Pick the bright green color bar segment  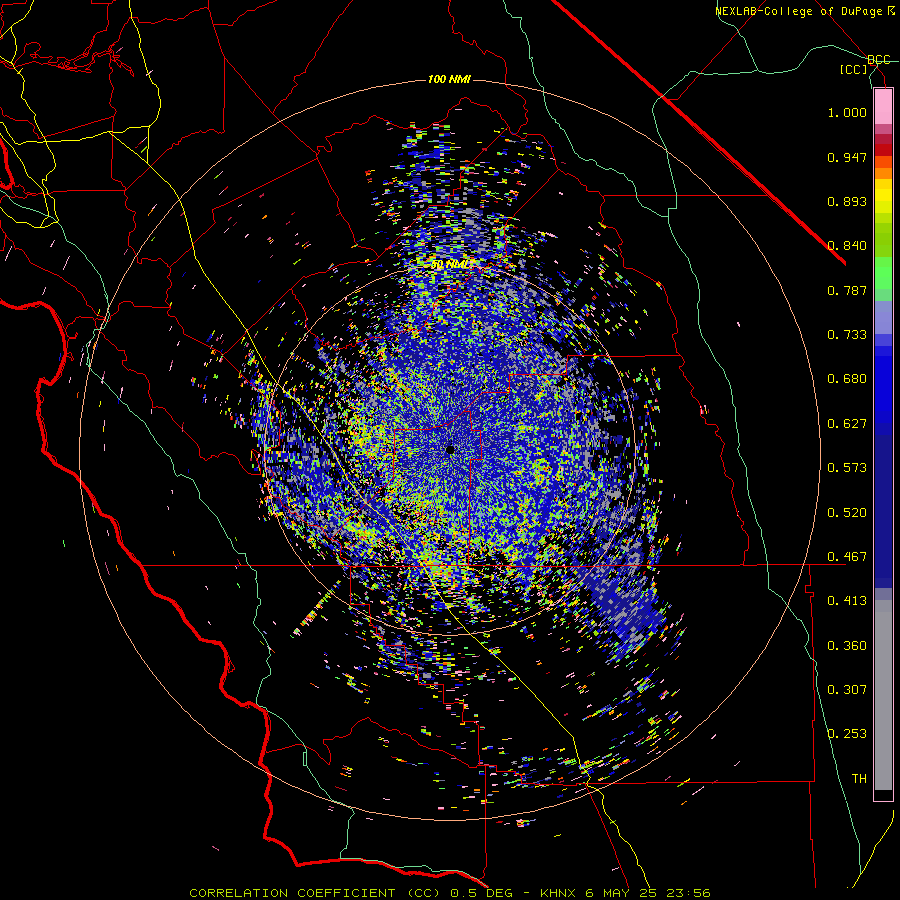tap(883, 273)
